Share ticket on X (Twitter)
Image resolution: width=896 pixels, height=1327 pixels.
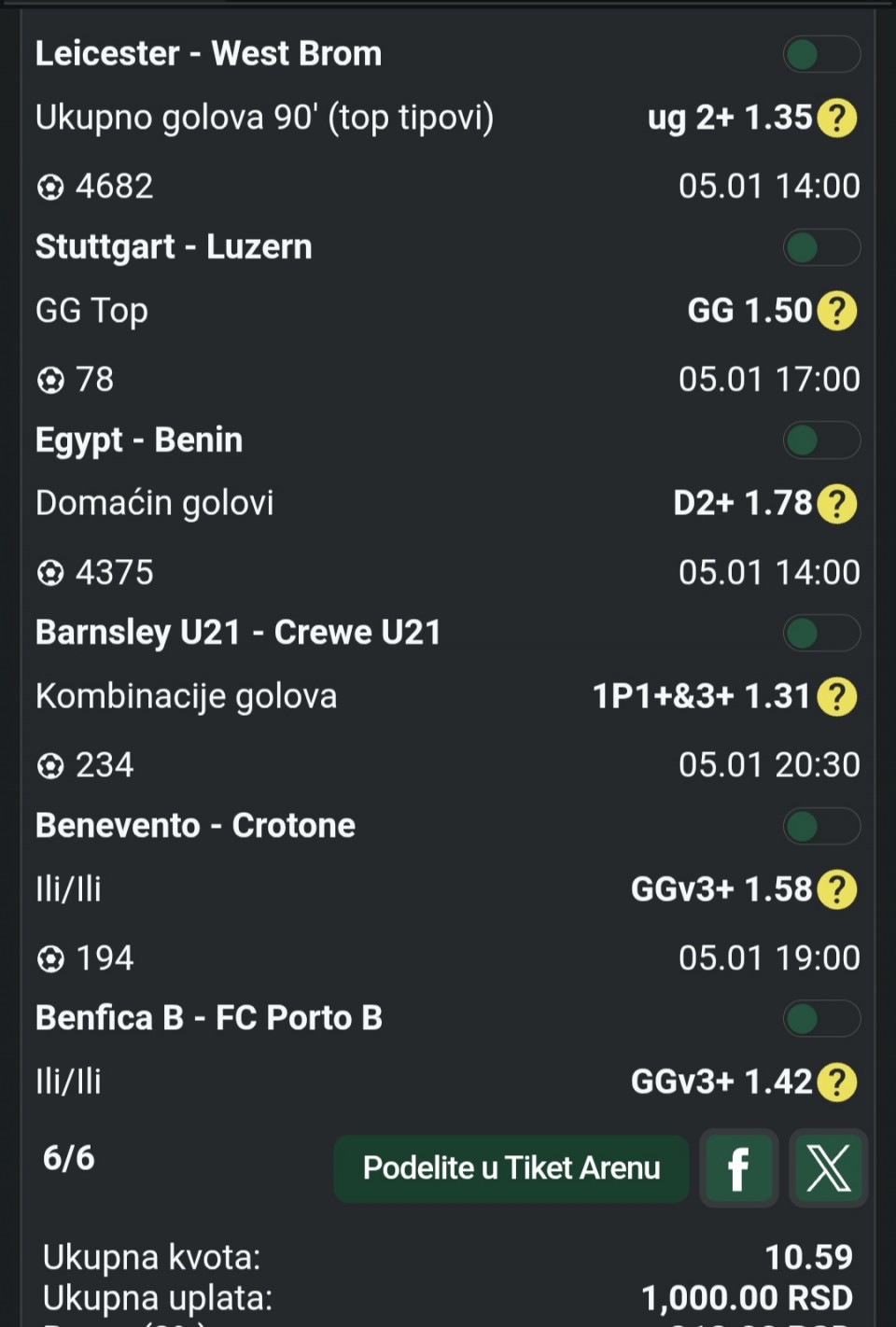tap(828, 1168)
